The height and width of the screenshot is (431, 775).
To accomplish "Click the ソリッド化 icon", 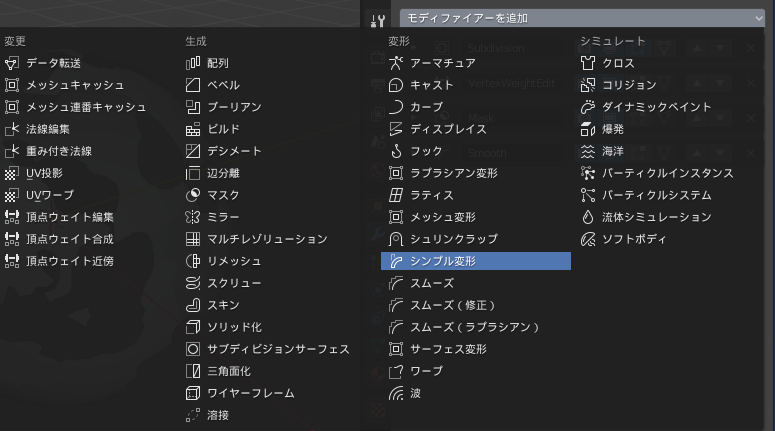I will (x=193, y=327).
